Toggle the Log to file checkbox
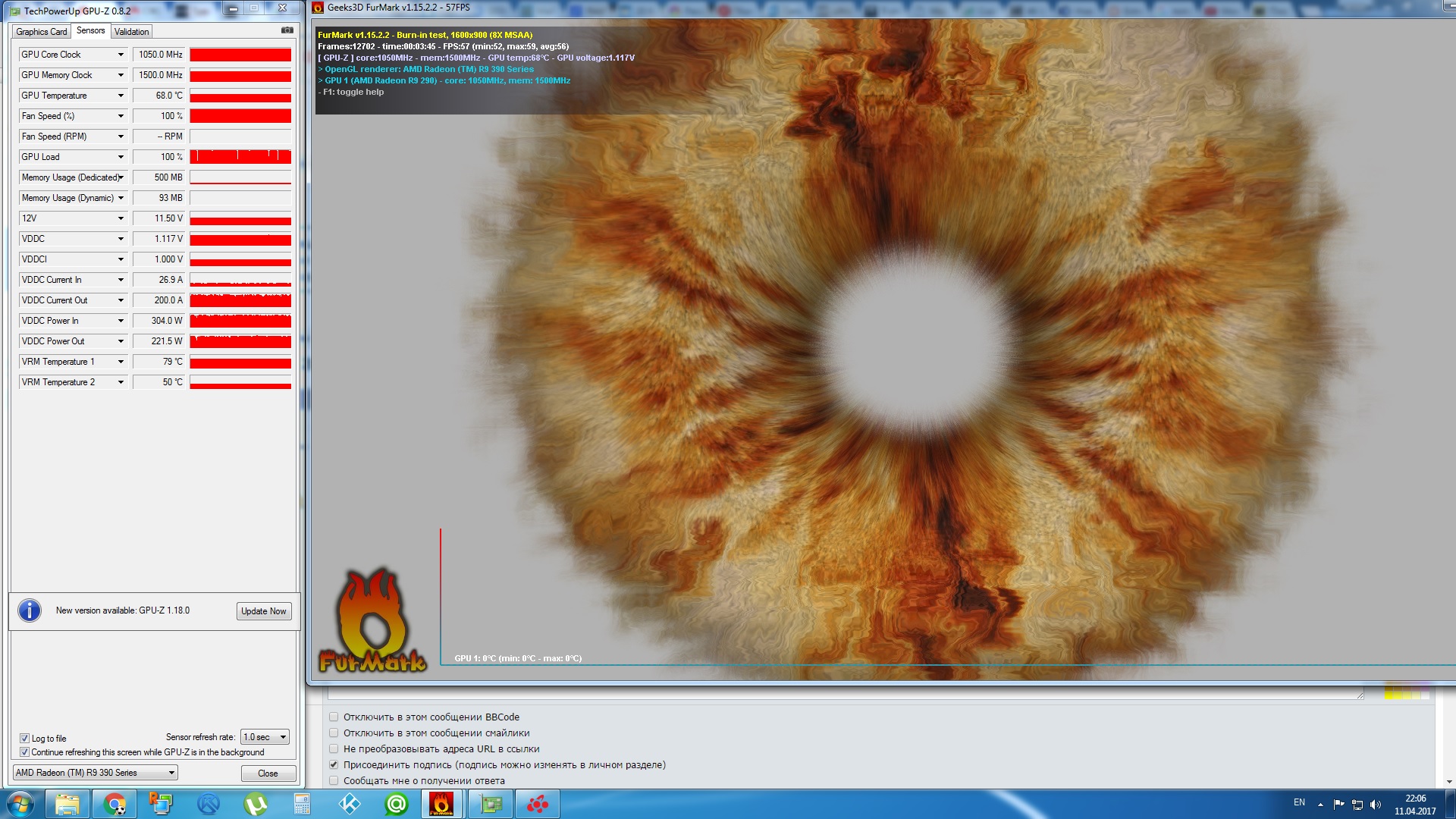This screenshot has width=1456, height=819. coord(24,739)
